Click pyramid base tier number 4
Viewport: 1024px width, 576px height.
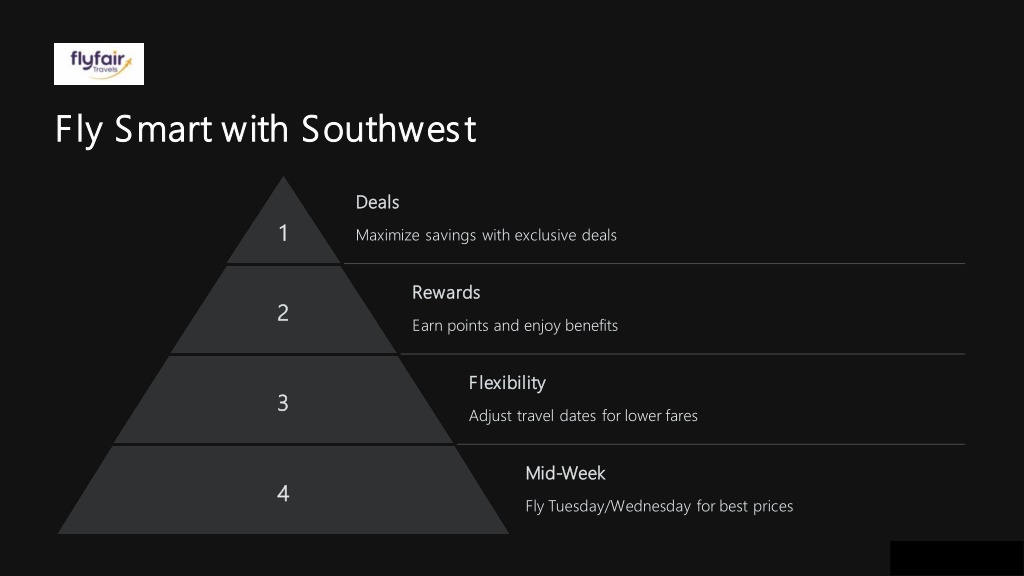click(x=283, y=493)
